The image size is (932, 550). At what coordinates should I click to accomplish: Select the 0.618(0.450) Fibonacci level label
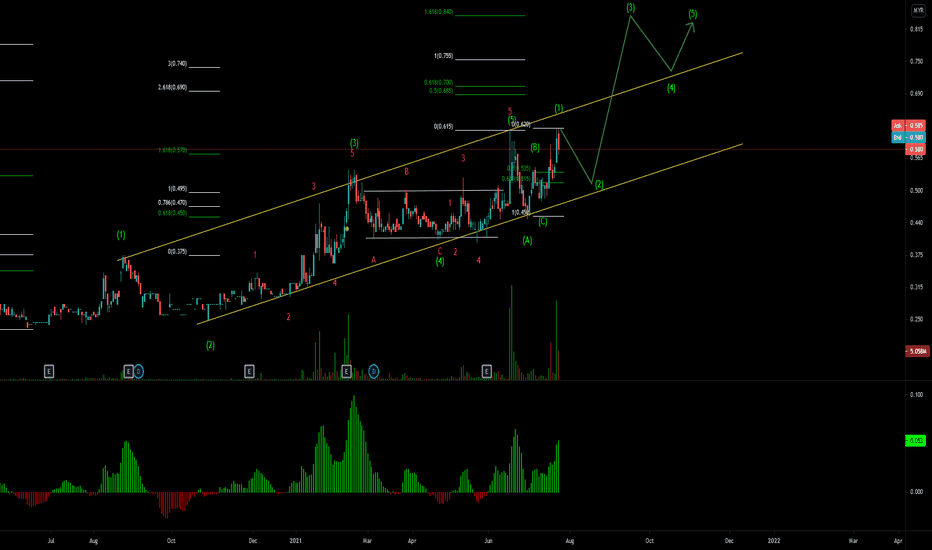172,213
